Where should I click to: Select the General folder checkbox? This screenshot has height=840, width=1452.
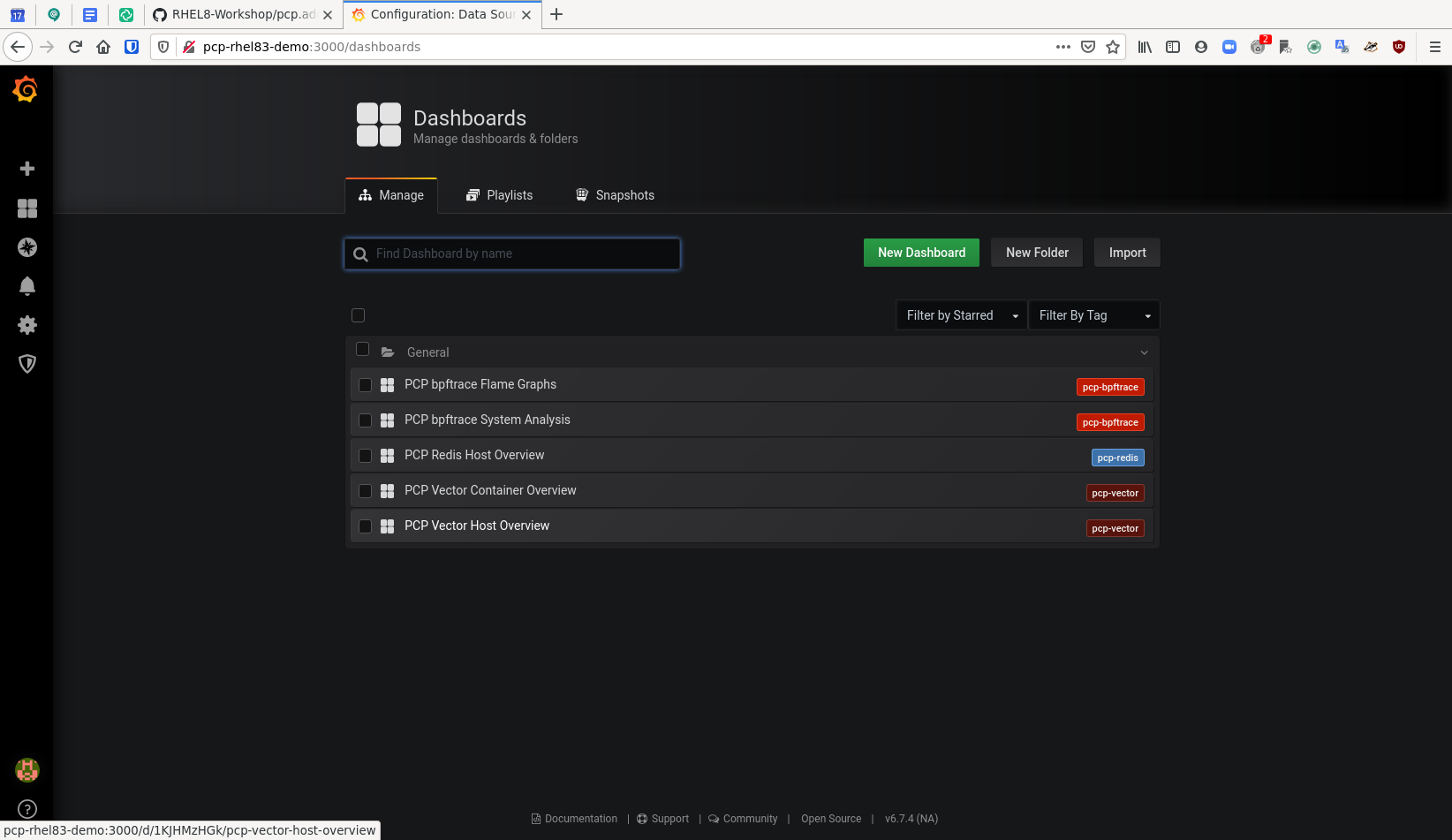(x=362, y=350)
